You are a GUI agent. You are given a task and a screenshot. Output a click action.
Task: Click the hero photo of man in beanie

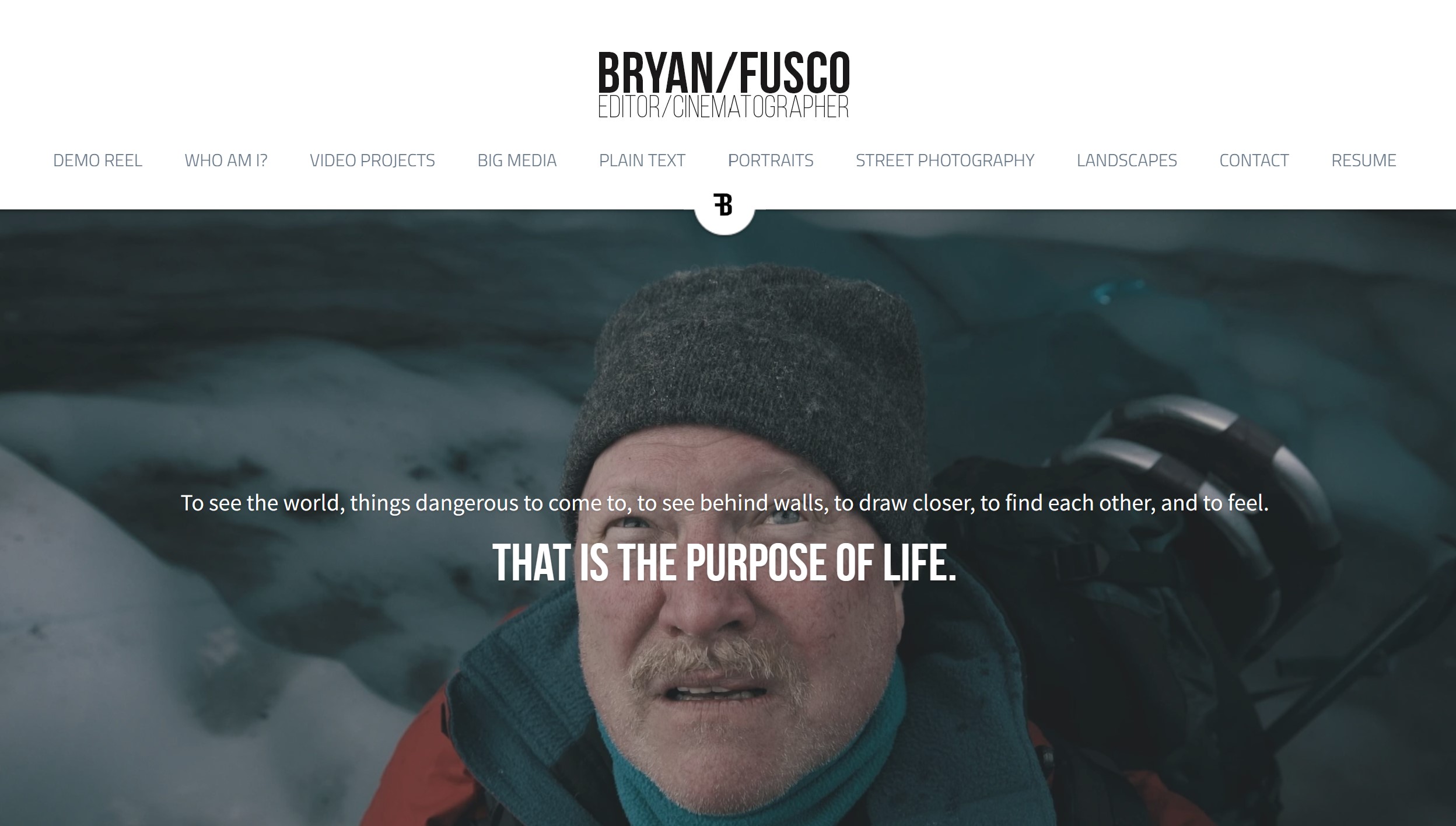pyautogui.click(x=728, y=517)
